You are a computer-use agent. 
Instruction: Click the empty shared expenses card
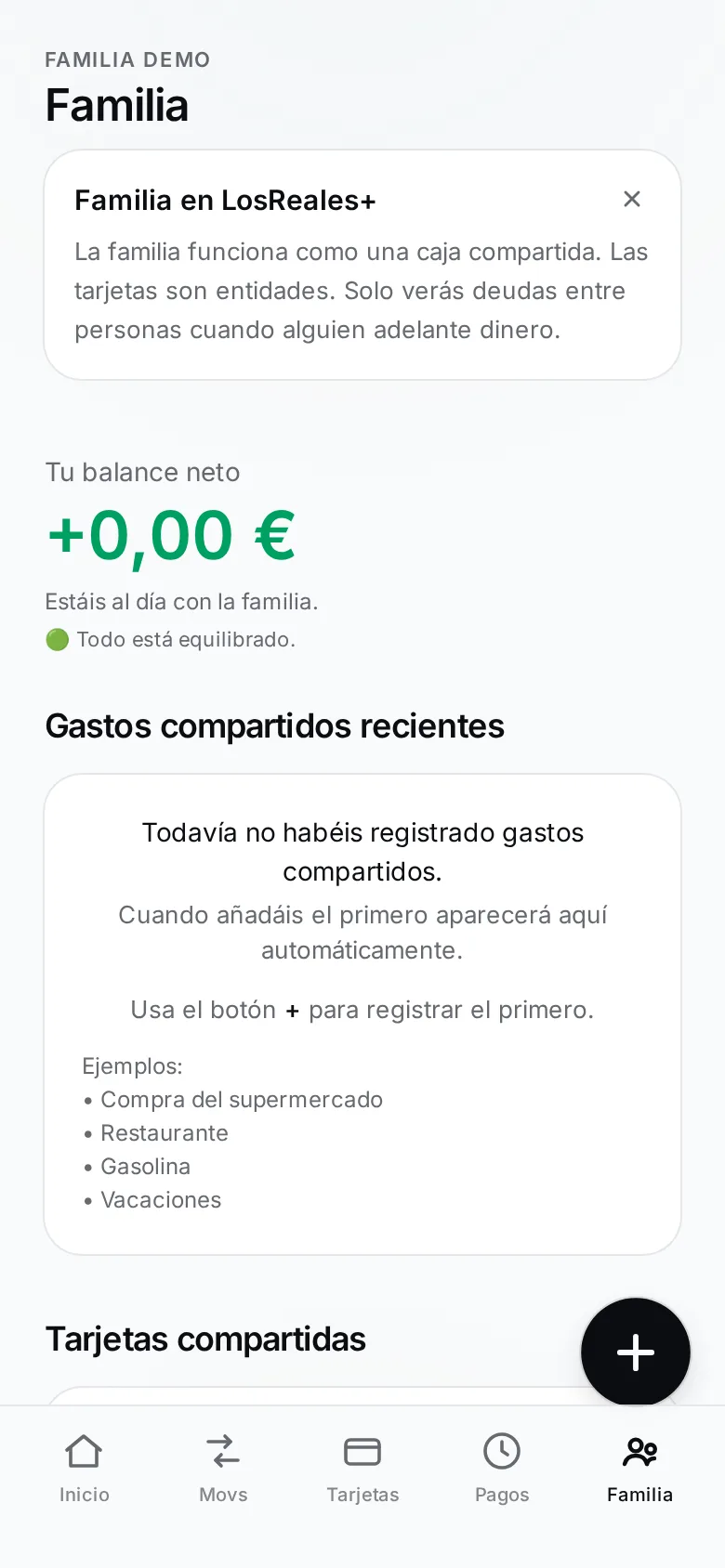coord(362,1014)
